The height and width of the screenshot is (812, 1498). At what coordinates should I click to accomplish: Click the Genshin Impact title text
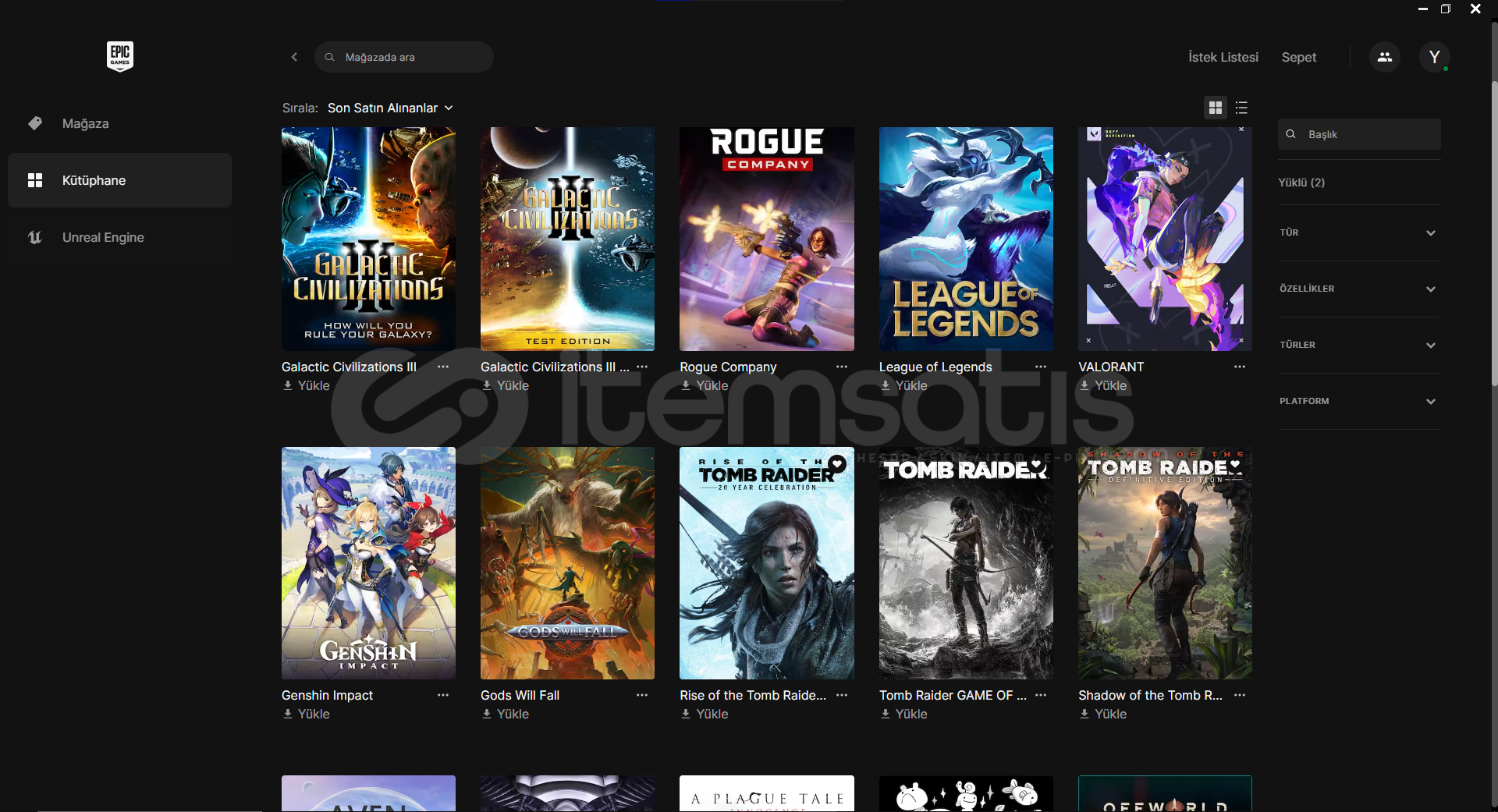click(x=327, y=695)
